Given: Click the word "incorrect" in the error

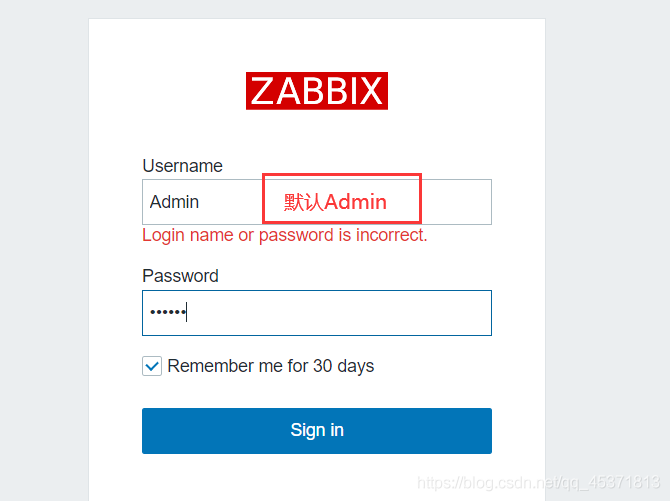Looking at the screenshot, I should tap(390, 236).
